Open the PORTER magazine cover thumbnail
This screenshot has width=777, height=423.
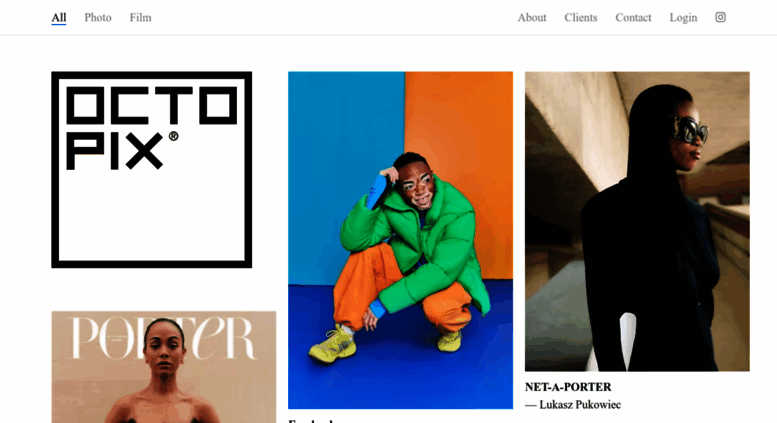point(164,367)
